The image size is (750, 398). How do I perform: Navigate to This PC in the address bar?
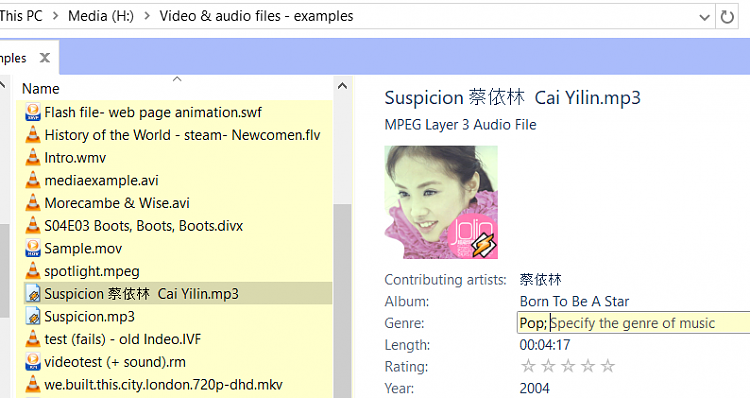(x=21, y=16)
